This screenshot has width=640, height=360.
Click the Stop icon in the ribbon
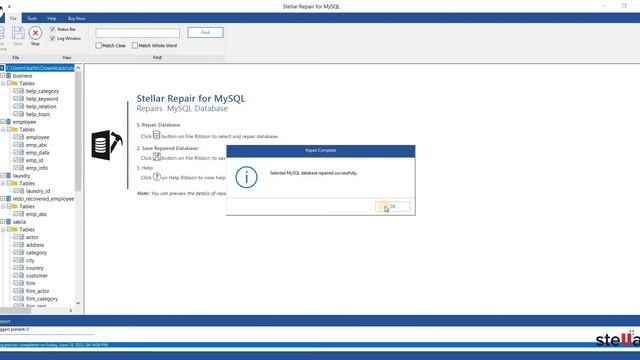pos(35,33)
